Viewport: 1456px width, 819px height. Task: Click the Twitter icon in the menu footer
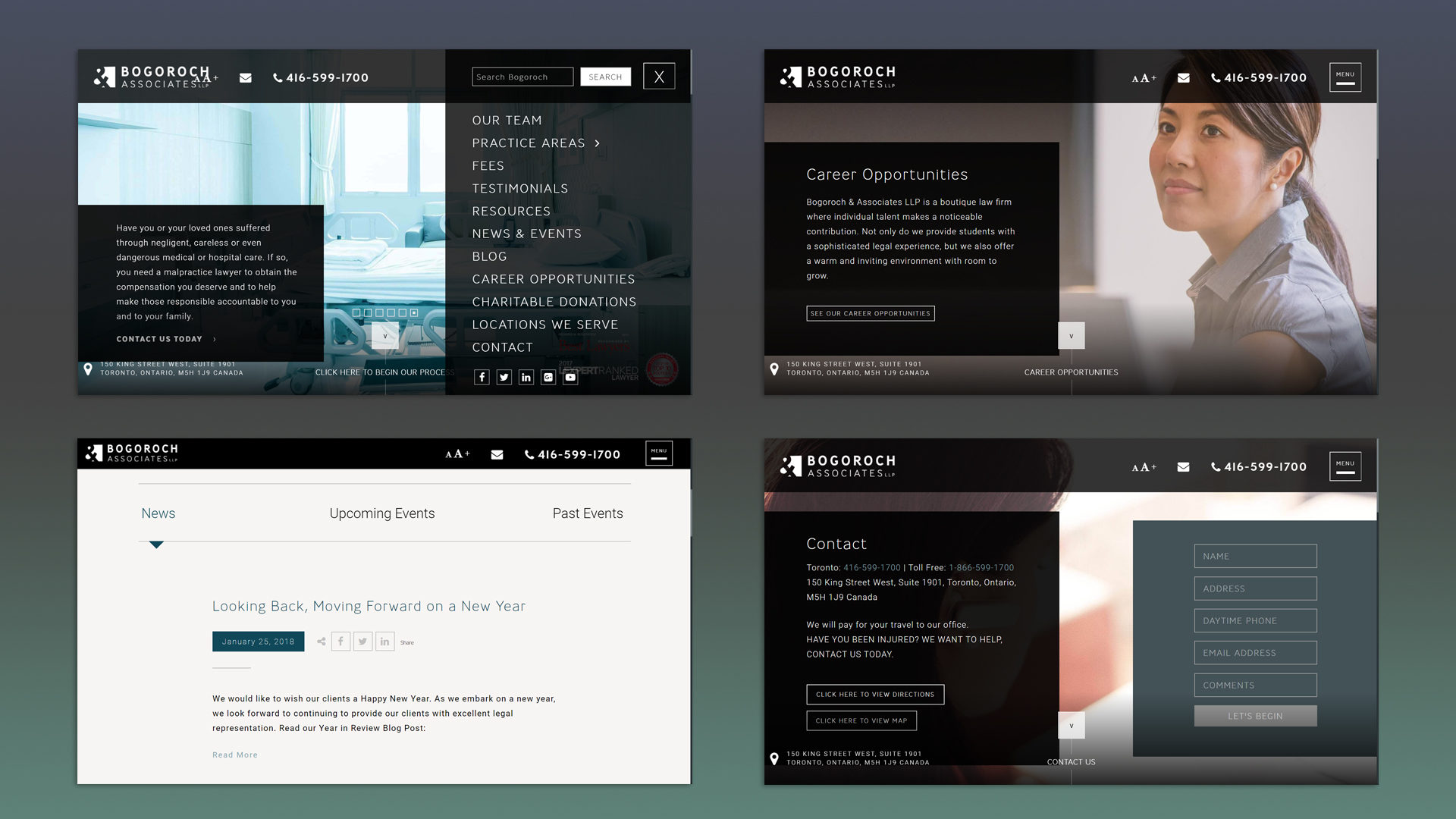pos(504,377)
